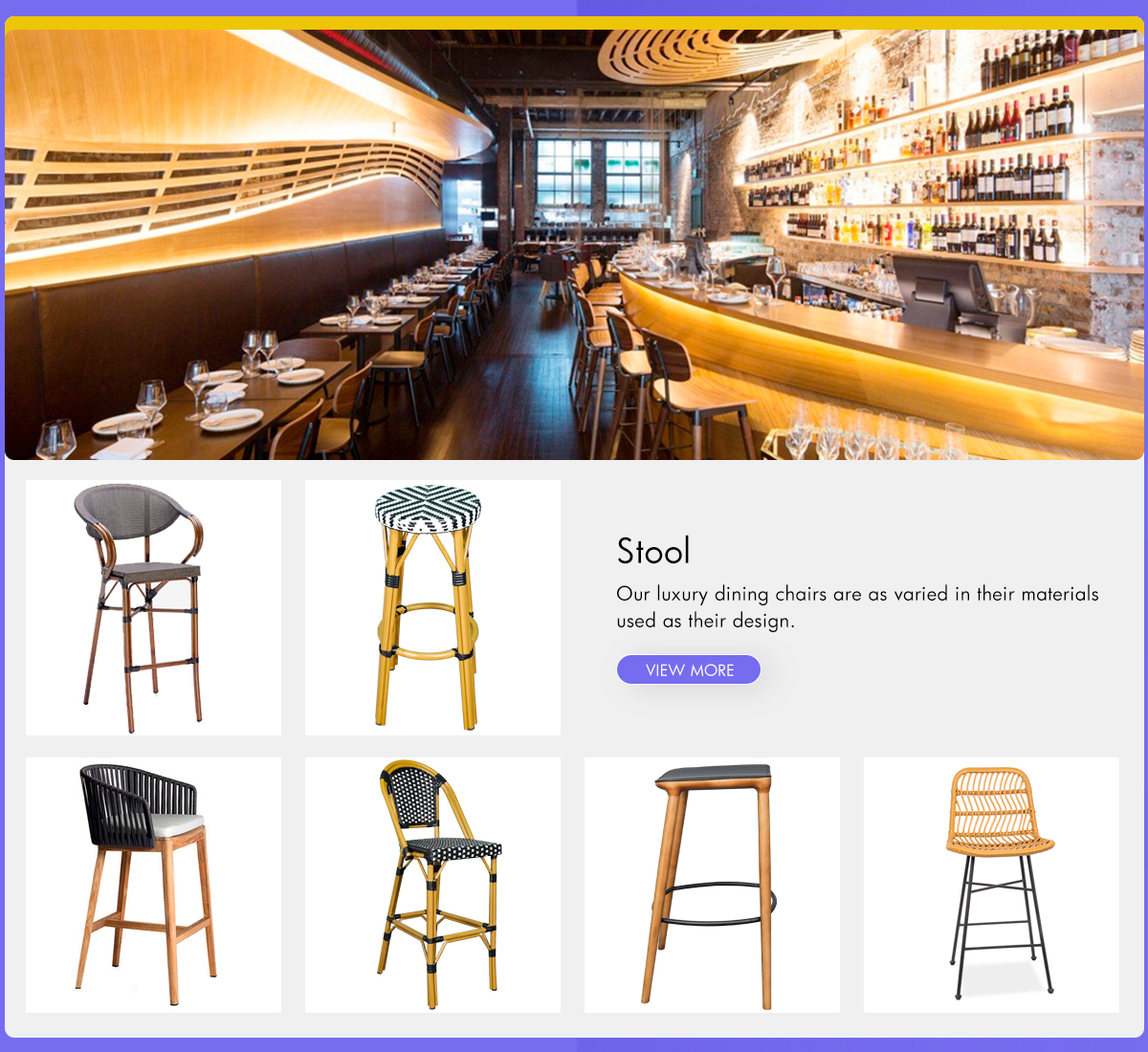Screen dimensions: 1148x1052
Task: Open the backless round woven-seat stool thumbnail
Action: tap(432, 607)
